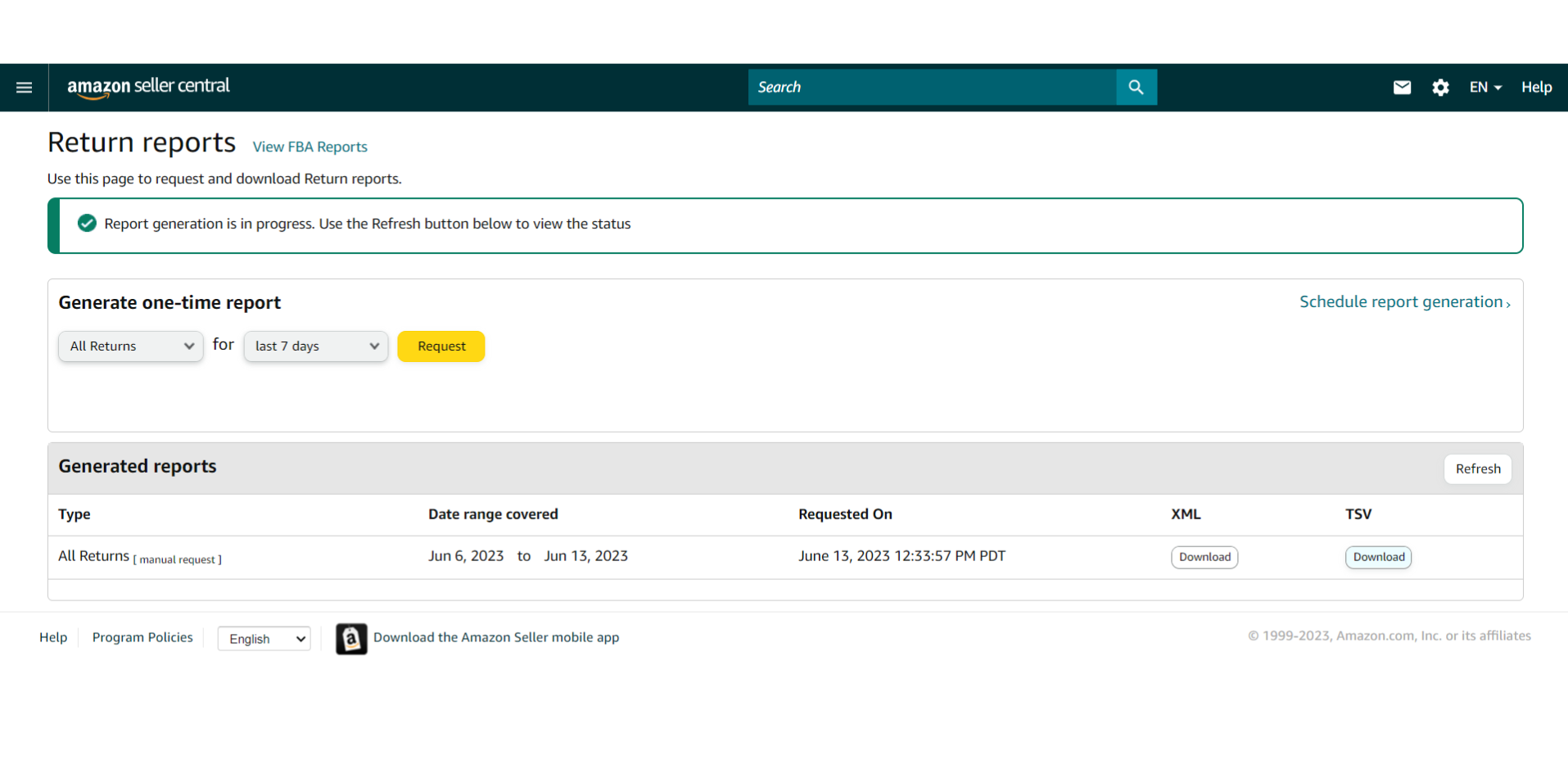
Task: Expand the EN language menu
Action: [x=1485, y=88]
